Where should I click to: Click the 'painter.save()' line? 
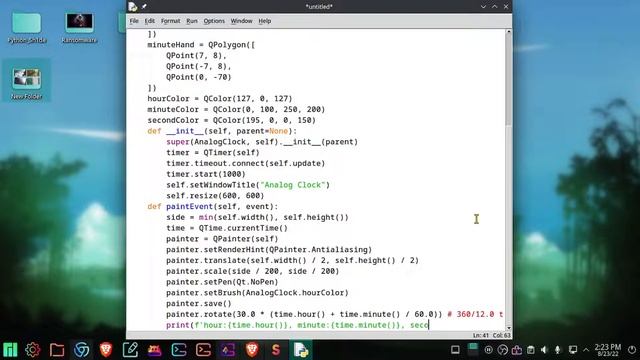click(199, 303)
